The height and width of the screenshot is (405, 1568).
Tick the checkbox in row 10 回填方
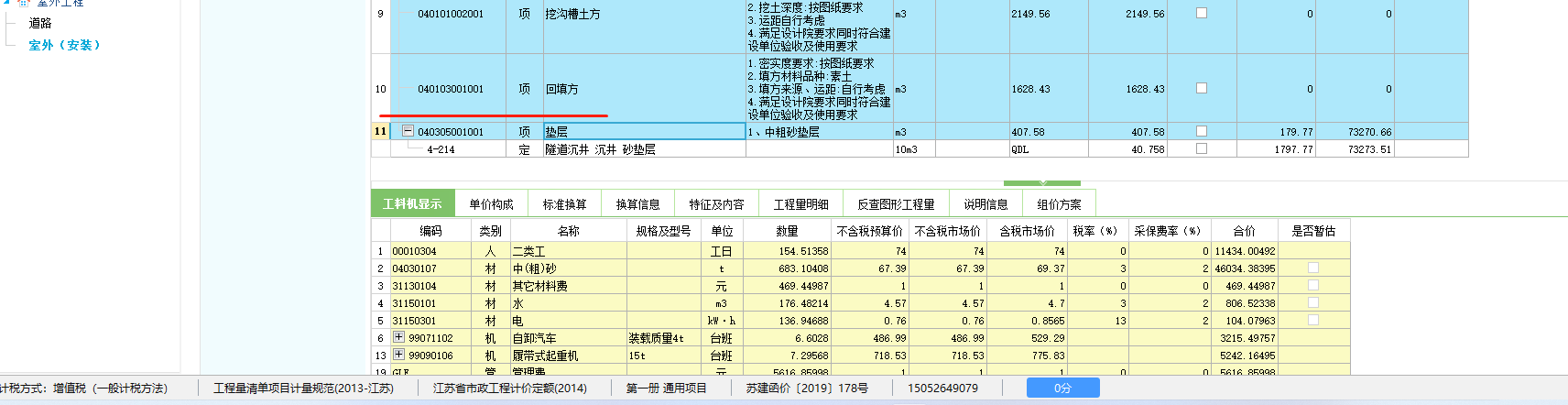pos(1202,88)
